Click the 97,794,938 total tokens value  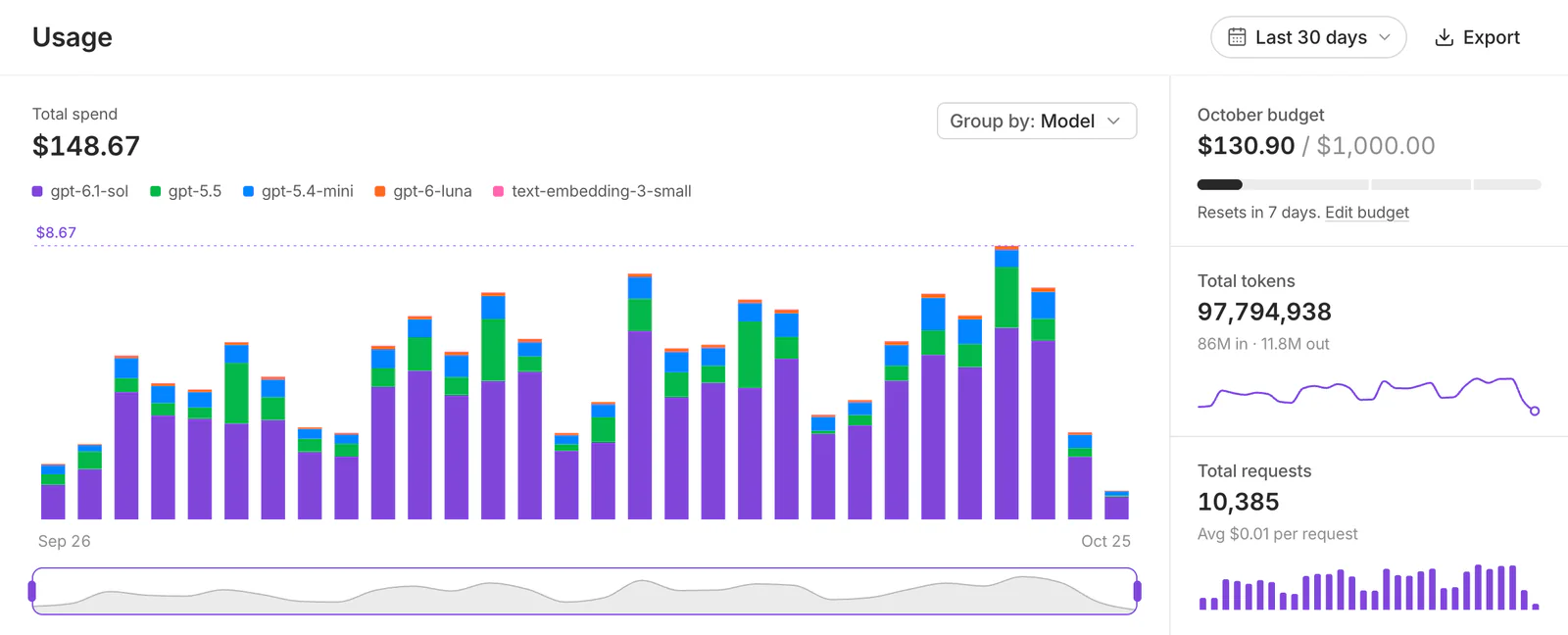tap(1264, 312)
